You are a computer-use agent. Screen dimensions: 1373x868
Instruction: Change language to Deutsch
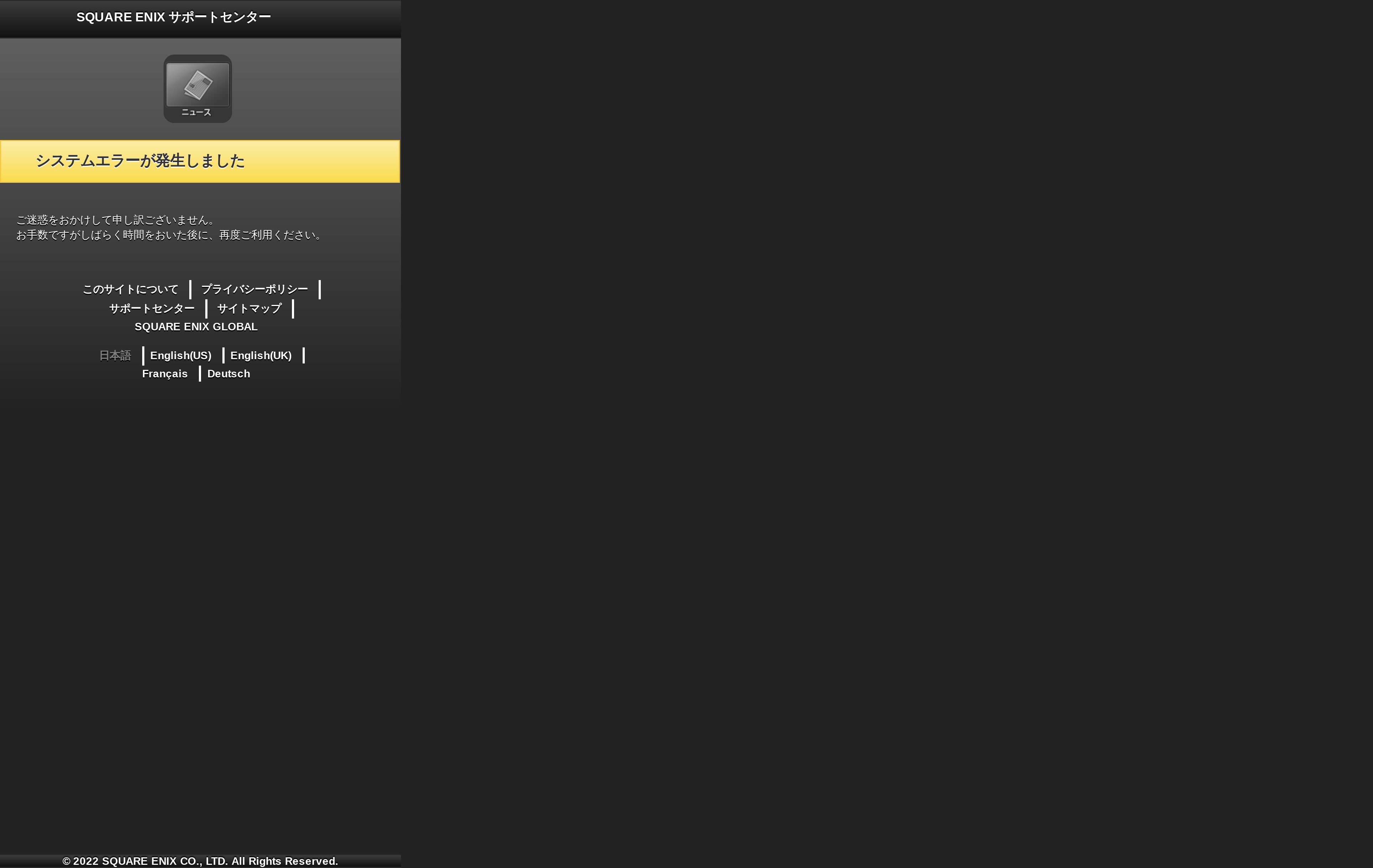[228, 374]
